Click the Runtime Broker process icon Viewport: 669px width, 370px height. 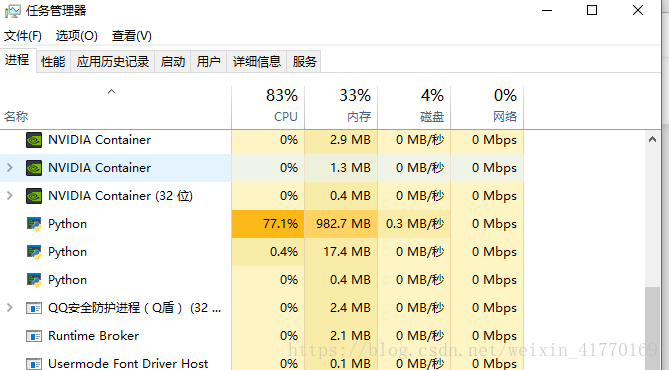[x=34, y=336]
